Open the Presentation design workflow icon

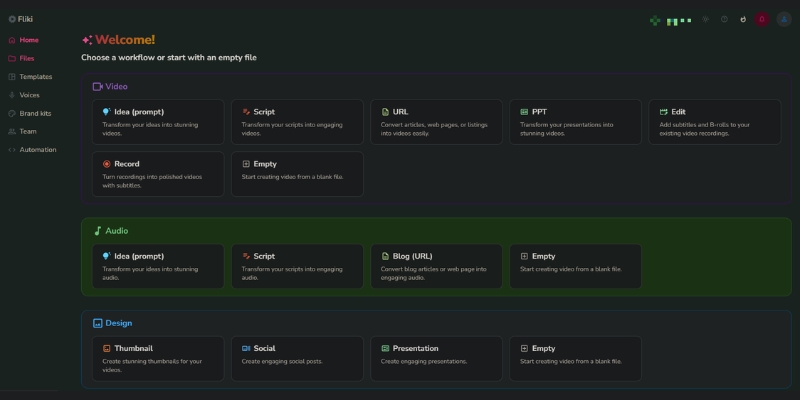385,348
